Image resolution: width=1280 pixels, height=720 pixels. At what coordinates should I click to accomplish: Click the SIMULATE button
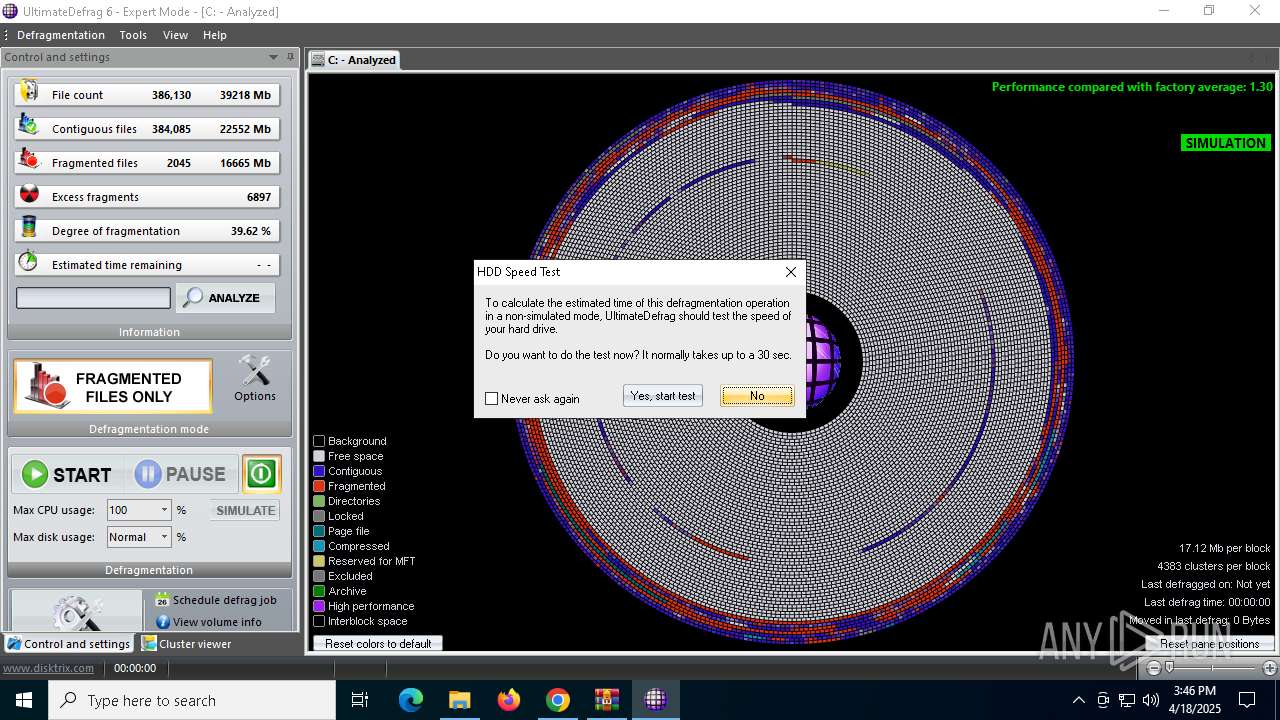point(245,510)
